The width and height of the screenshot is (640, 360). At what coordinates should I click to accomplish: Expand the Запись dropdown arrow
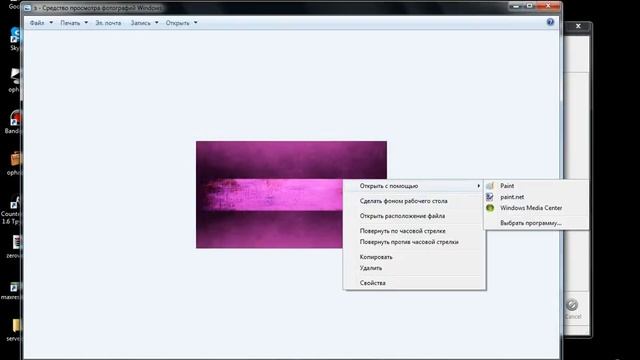[x=156, y=22]
